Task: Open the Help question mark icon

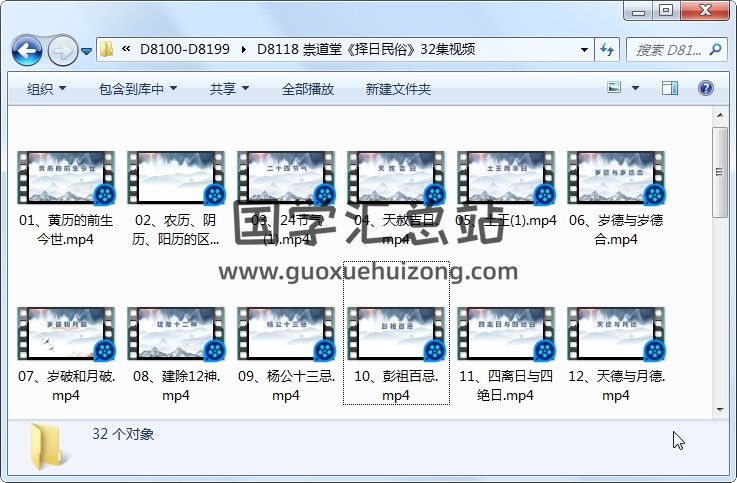Action: [705, 89]
